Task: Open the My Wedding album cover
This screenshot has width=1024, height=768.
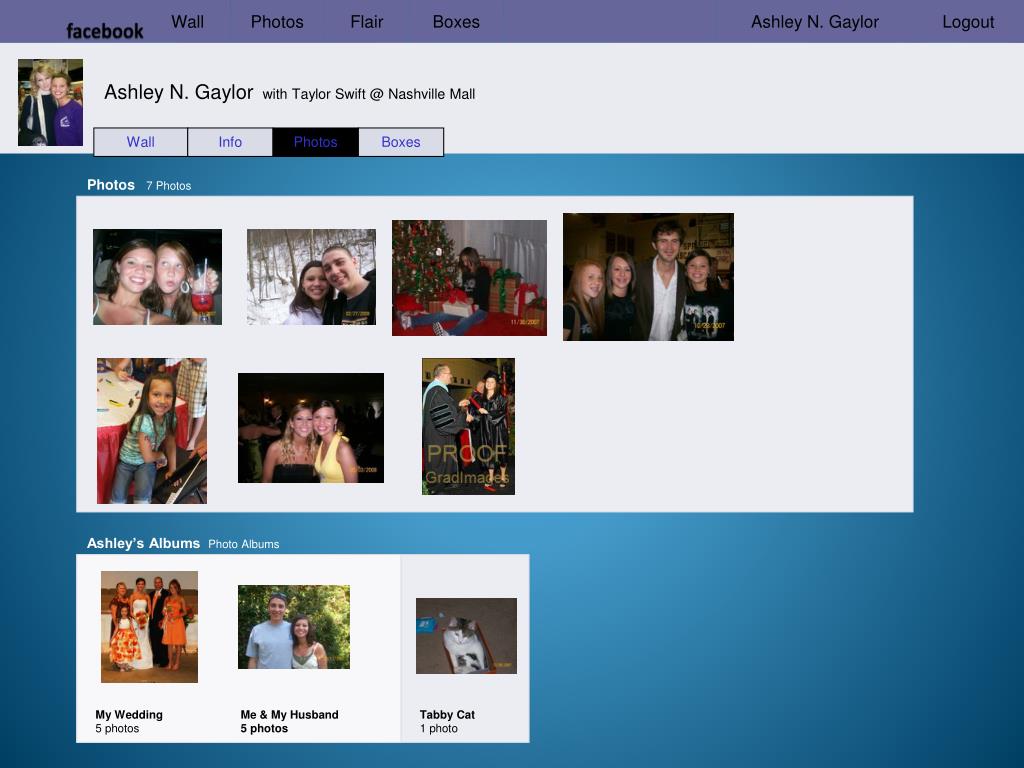Action: (x=150, y=627)
